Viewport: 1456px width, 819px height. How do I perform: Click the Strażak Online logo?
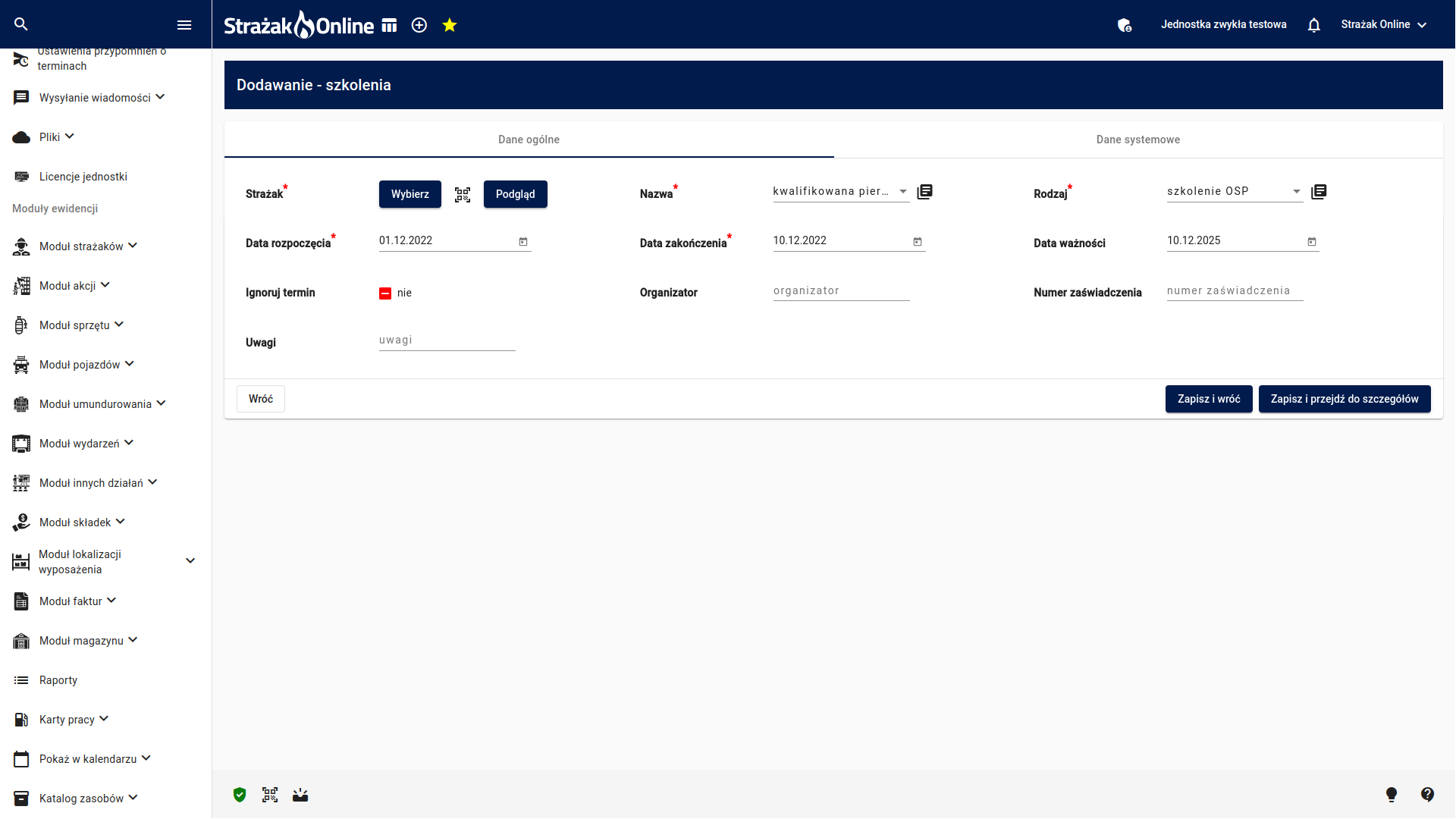click(299, 25)
